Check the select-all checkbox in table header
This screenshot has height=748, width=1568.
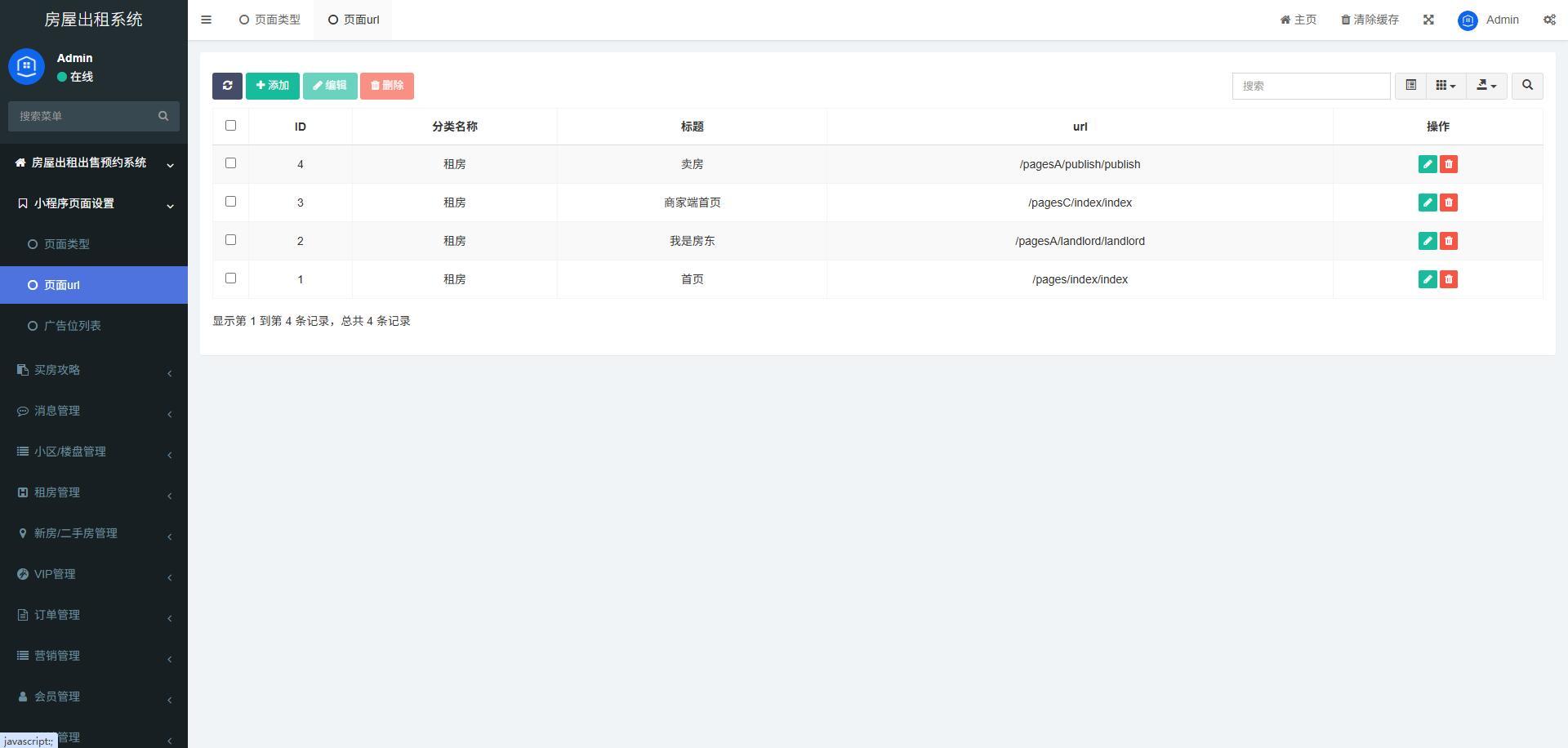point(230,126)
